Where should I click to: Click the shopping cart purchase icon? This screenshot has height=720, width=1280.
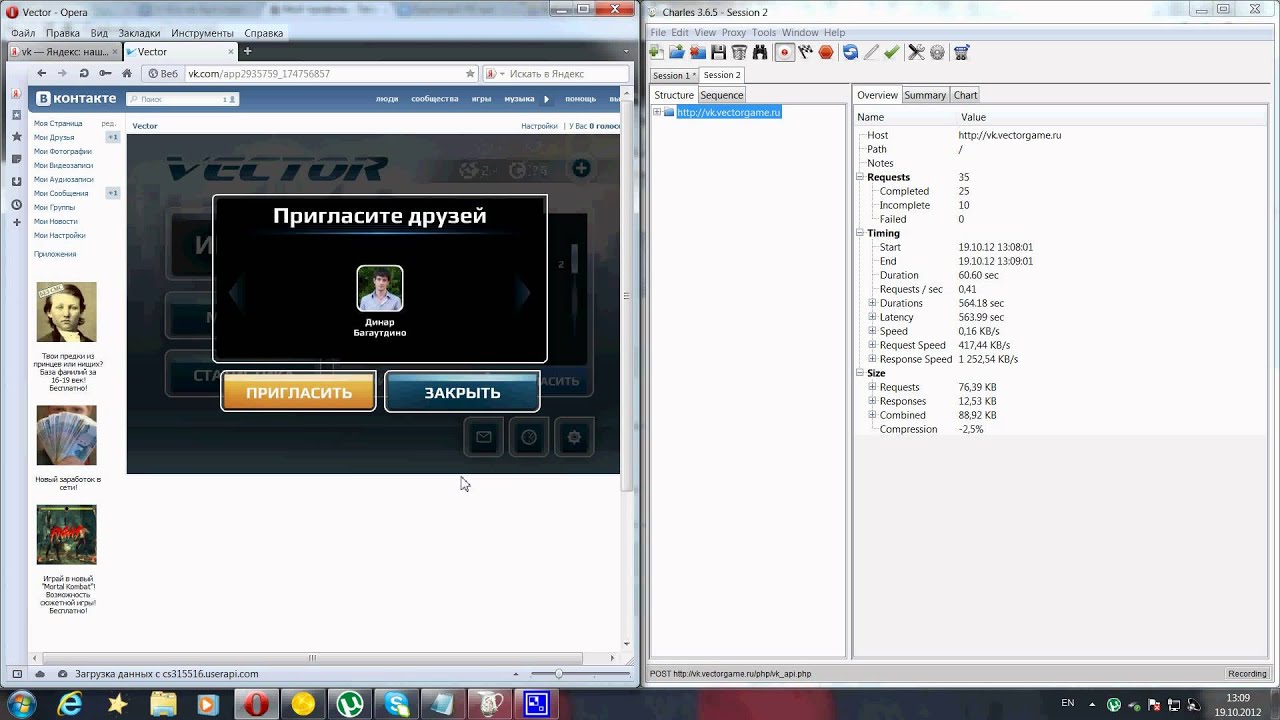pos(961,52)
